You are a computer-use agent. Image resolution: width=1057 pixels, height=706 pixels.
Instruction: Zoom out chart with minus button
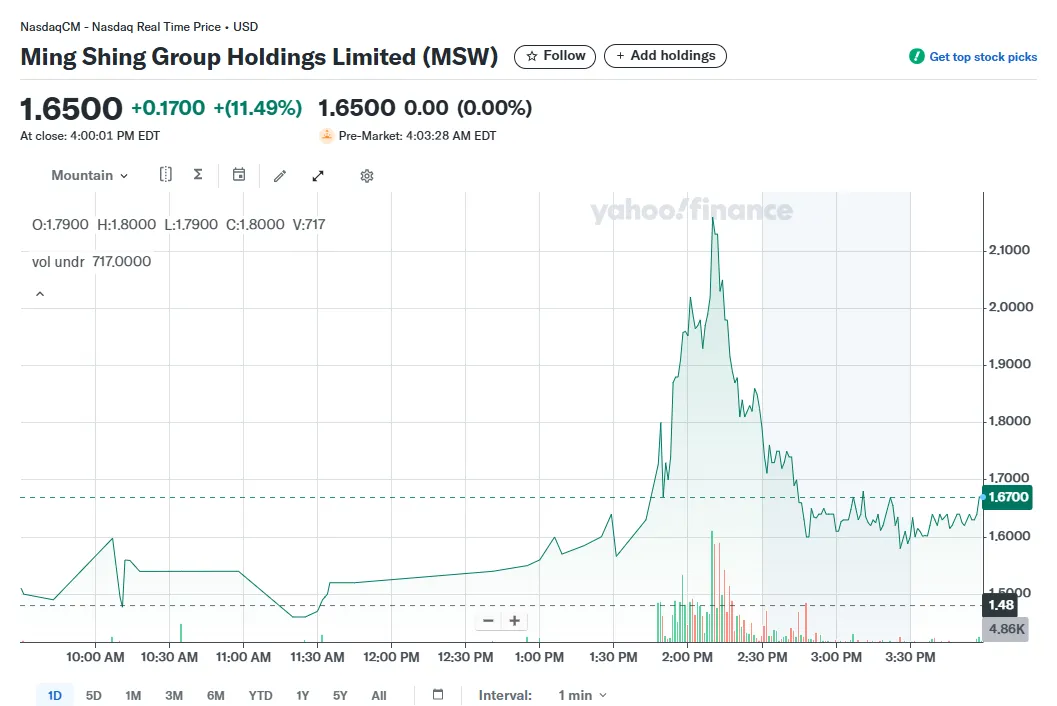pyautogui.click(x=488, y=621)
